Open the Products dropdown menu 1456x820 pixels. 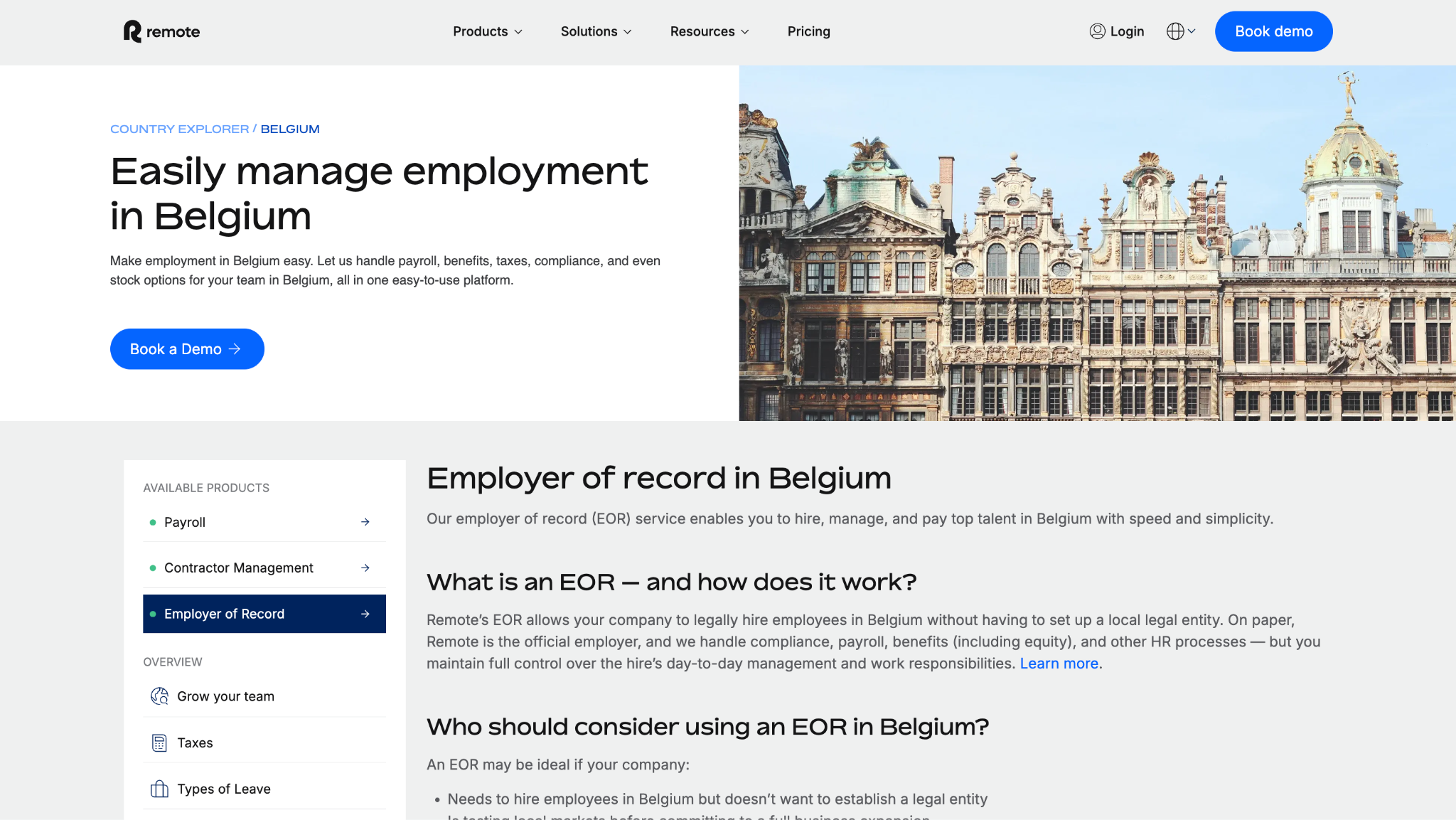[x=488, y=31]
